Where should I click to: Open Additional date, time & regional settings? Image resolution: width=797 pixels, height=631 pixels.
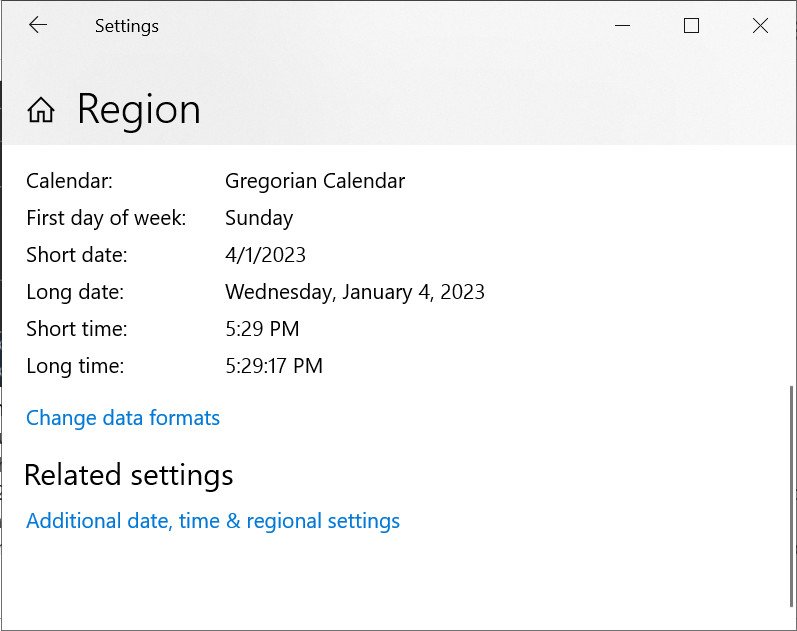(x=213, y=521)
